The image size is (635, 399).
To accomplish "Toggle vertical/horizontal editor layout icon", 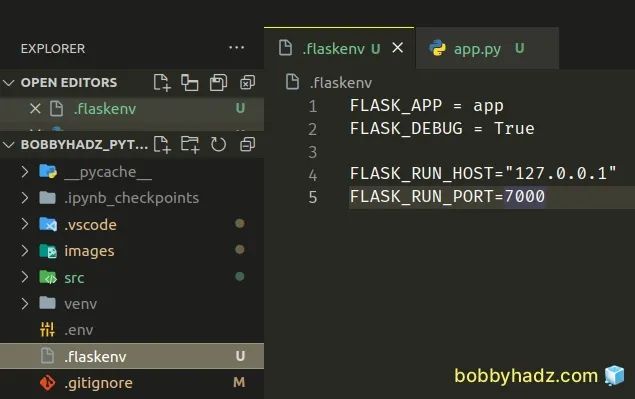I will coord(190,83).
